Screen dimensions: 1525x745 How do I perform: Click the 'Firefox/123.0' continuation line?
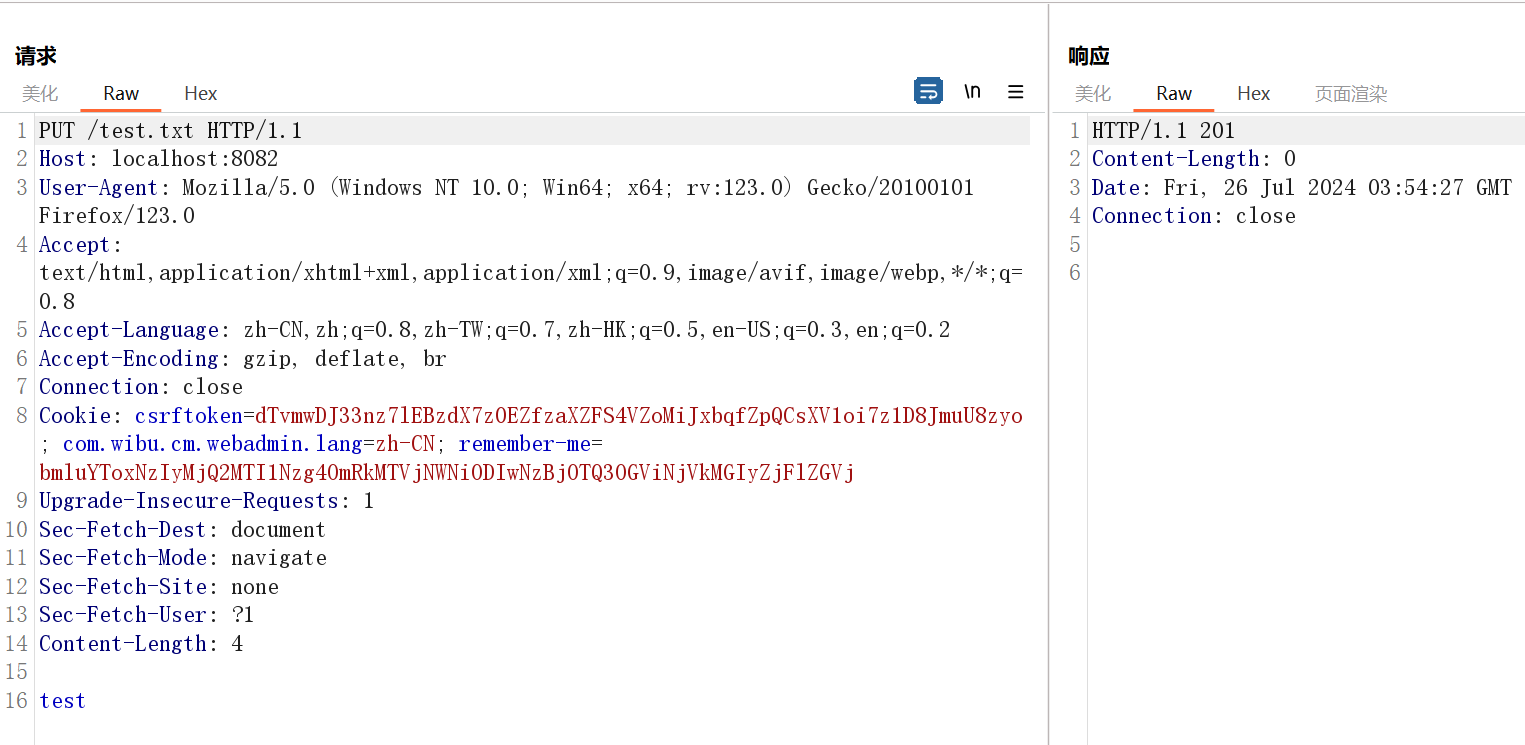click(117, 215)
